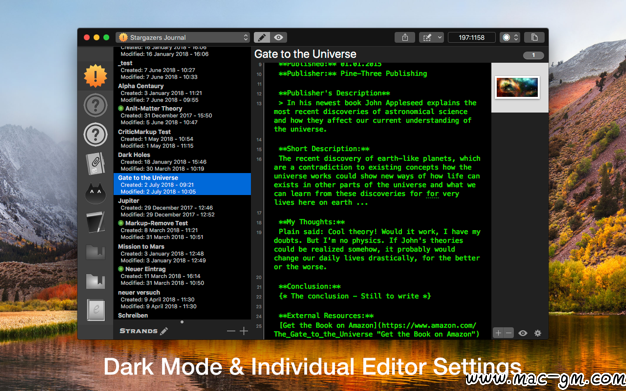Select the orange exclamation starburst journal icon

[x=95, y=75]
